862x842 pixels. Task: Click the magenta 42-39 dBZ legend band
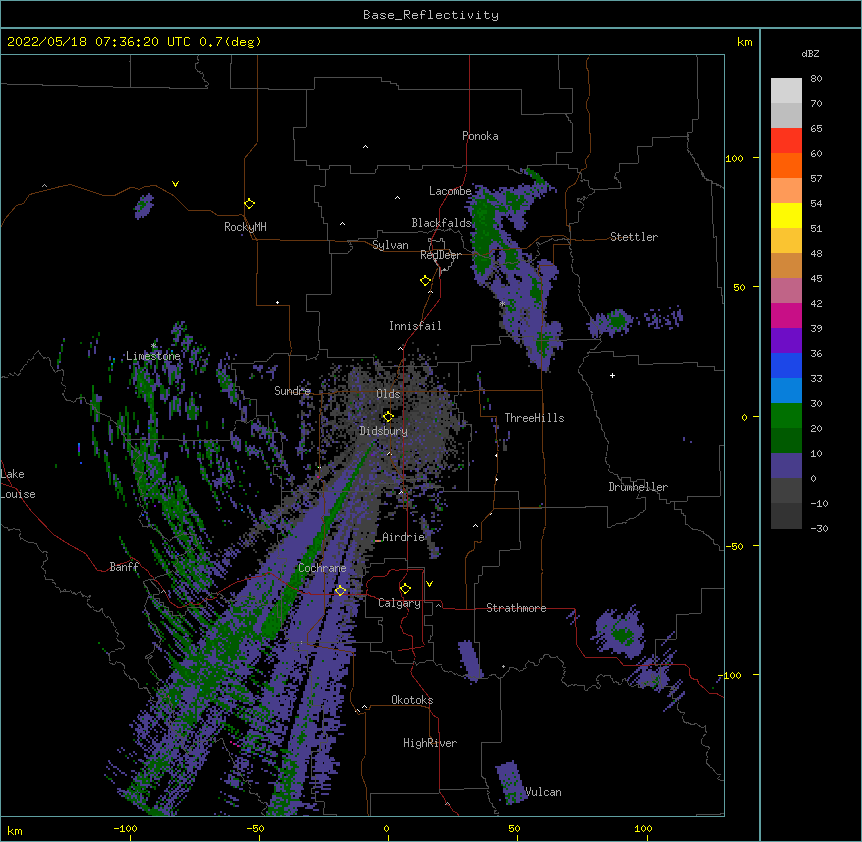pos(786,315)
